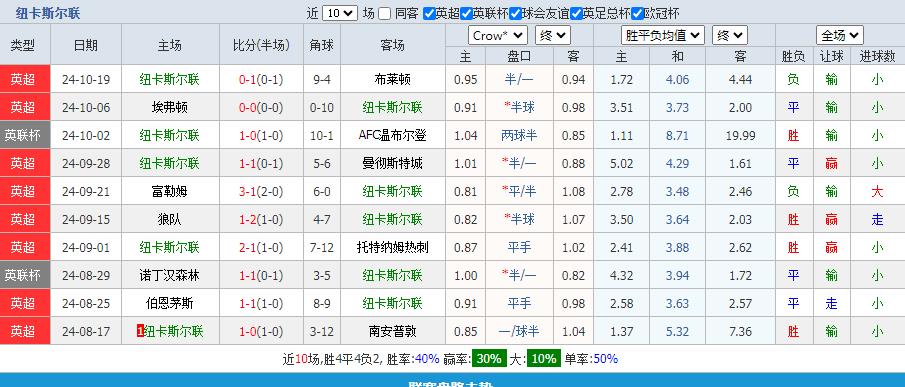Open the 终 dropdown next to 胜平负均值
The height and width of the screenshot is (387, 905).
[730, 36]
